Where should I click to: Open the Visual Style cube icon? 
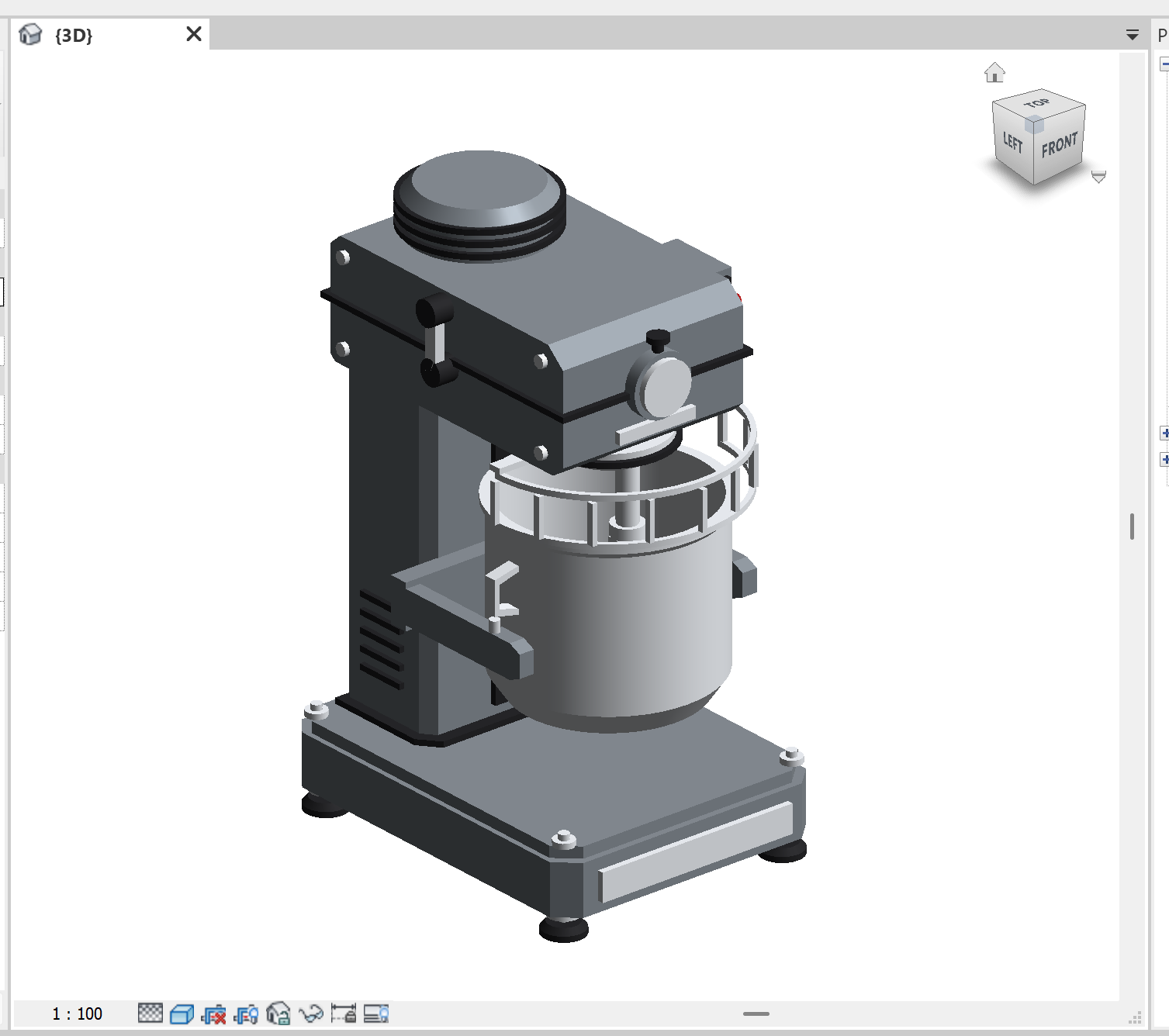(x=182, y=1014)
